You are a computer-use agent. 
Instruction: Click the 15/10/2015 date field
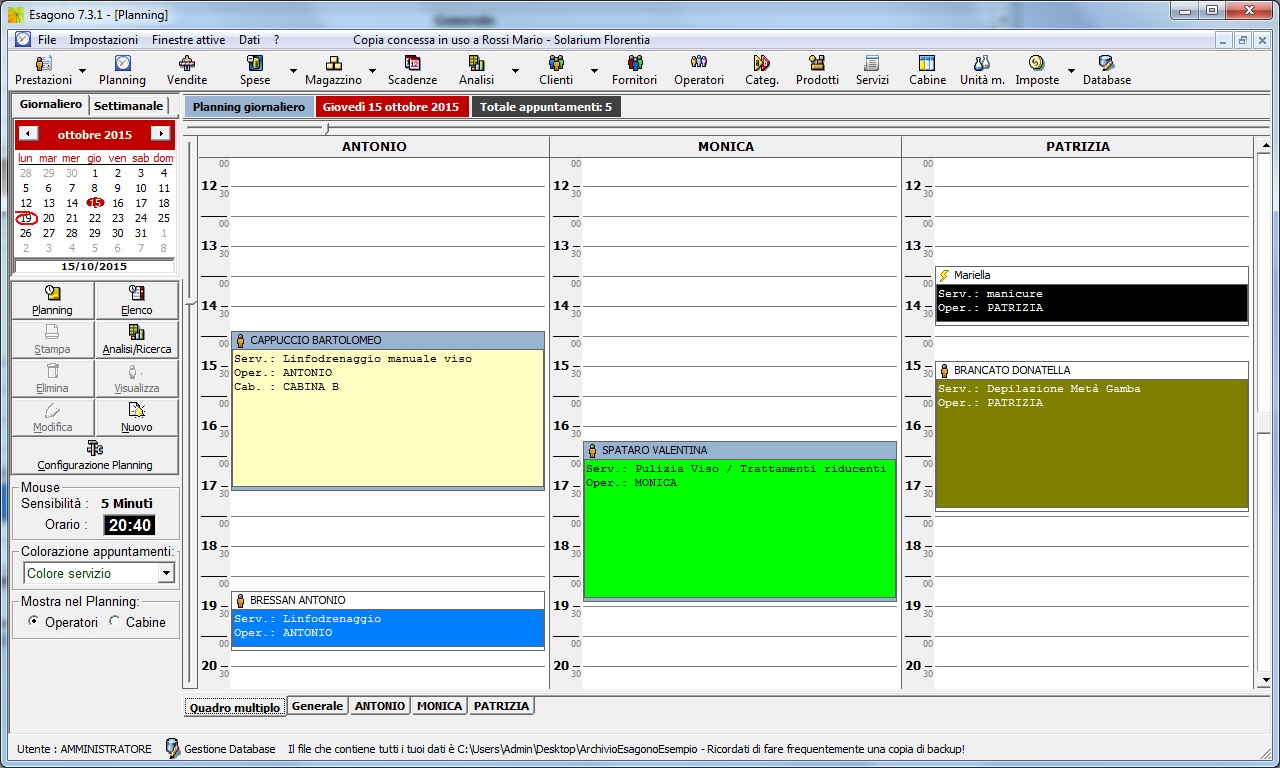click(95, 267)
